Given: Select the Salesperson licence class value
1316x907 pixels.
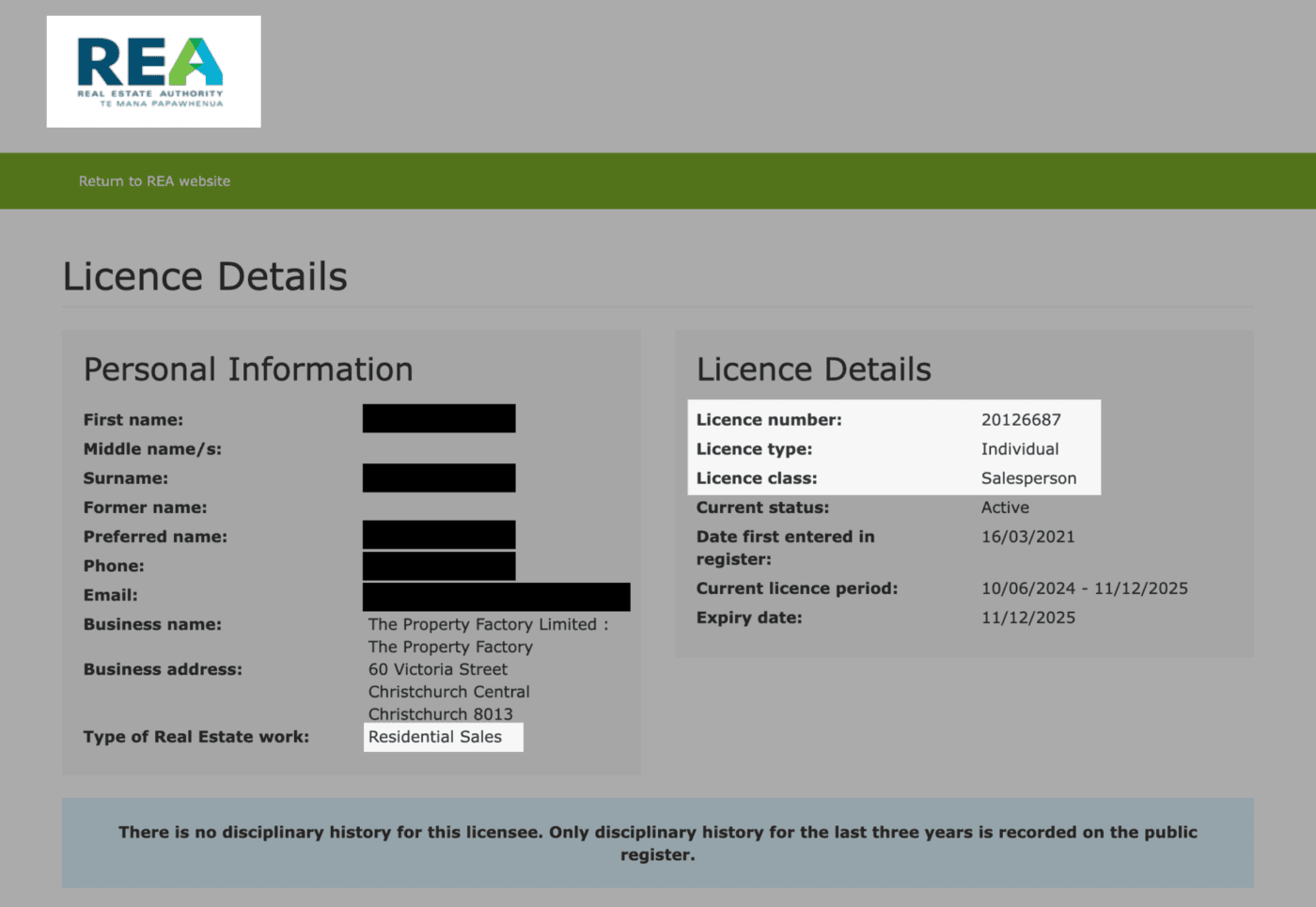Looking at the screenshot, I should click(x=1029, y=478).
